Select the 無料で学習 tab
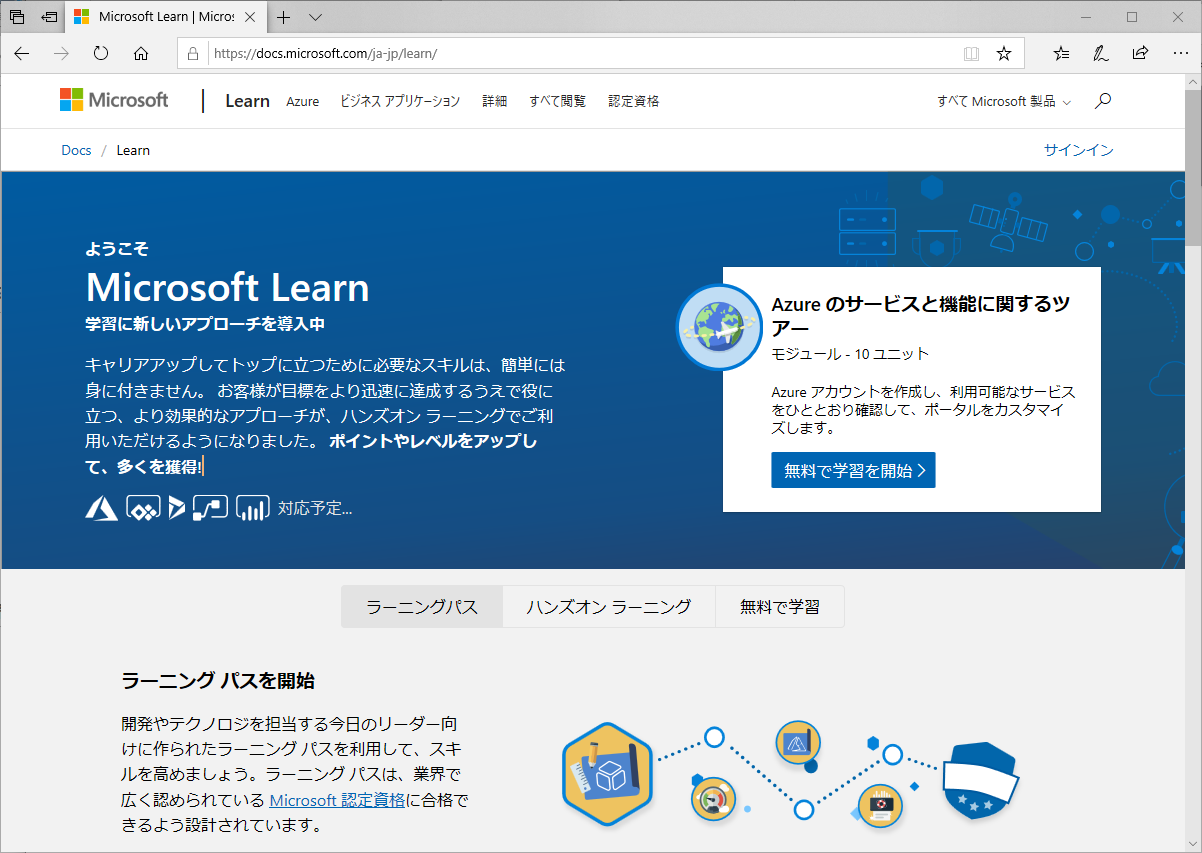The image size is (1202, 853). [x=779, y=607]
